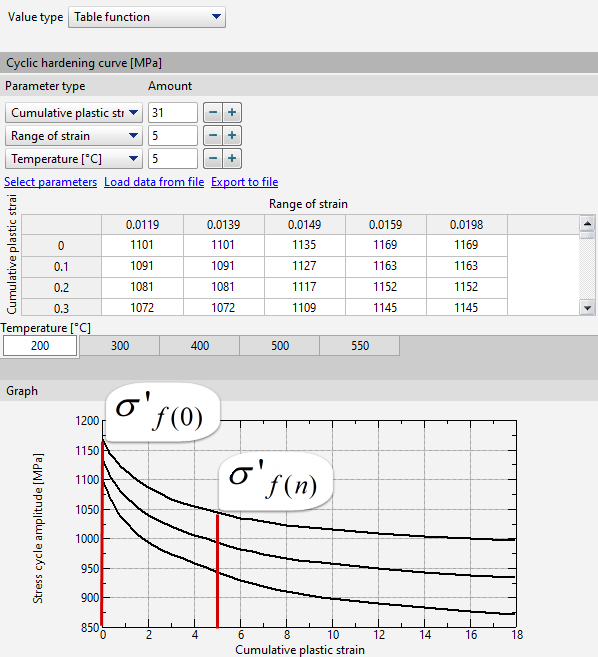
Task: Switch to the 500 temperature tab
Action: tap(280, 346)
